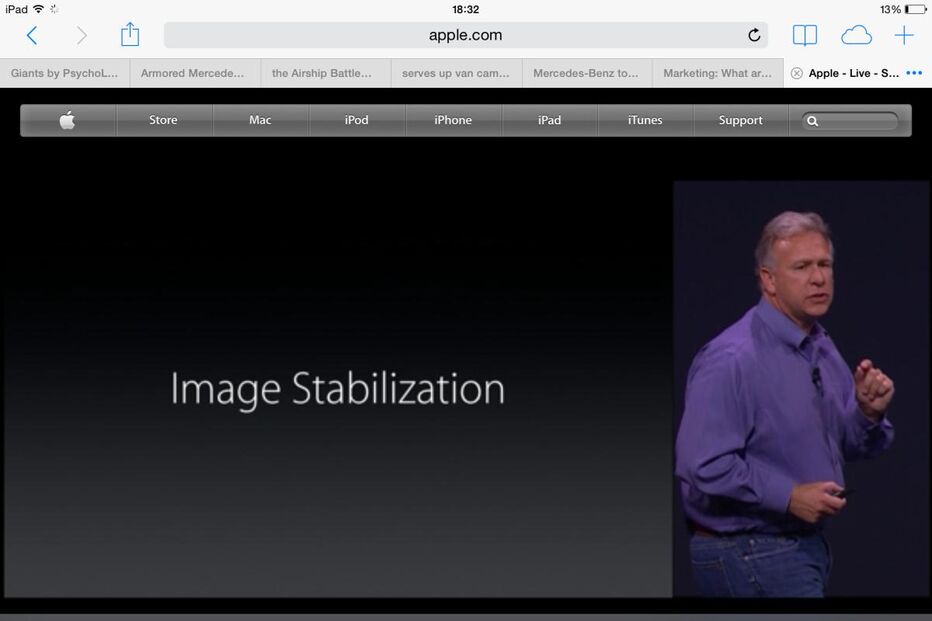Open the Bookmarks book icon
Image resolution: width=932 pixels, height=621 pixels.
[x=804, y=36]
